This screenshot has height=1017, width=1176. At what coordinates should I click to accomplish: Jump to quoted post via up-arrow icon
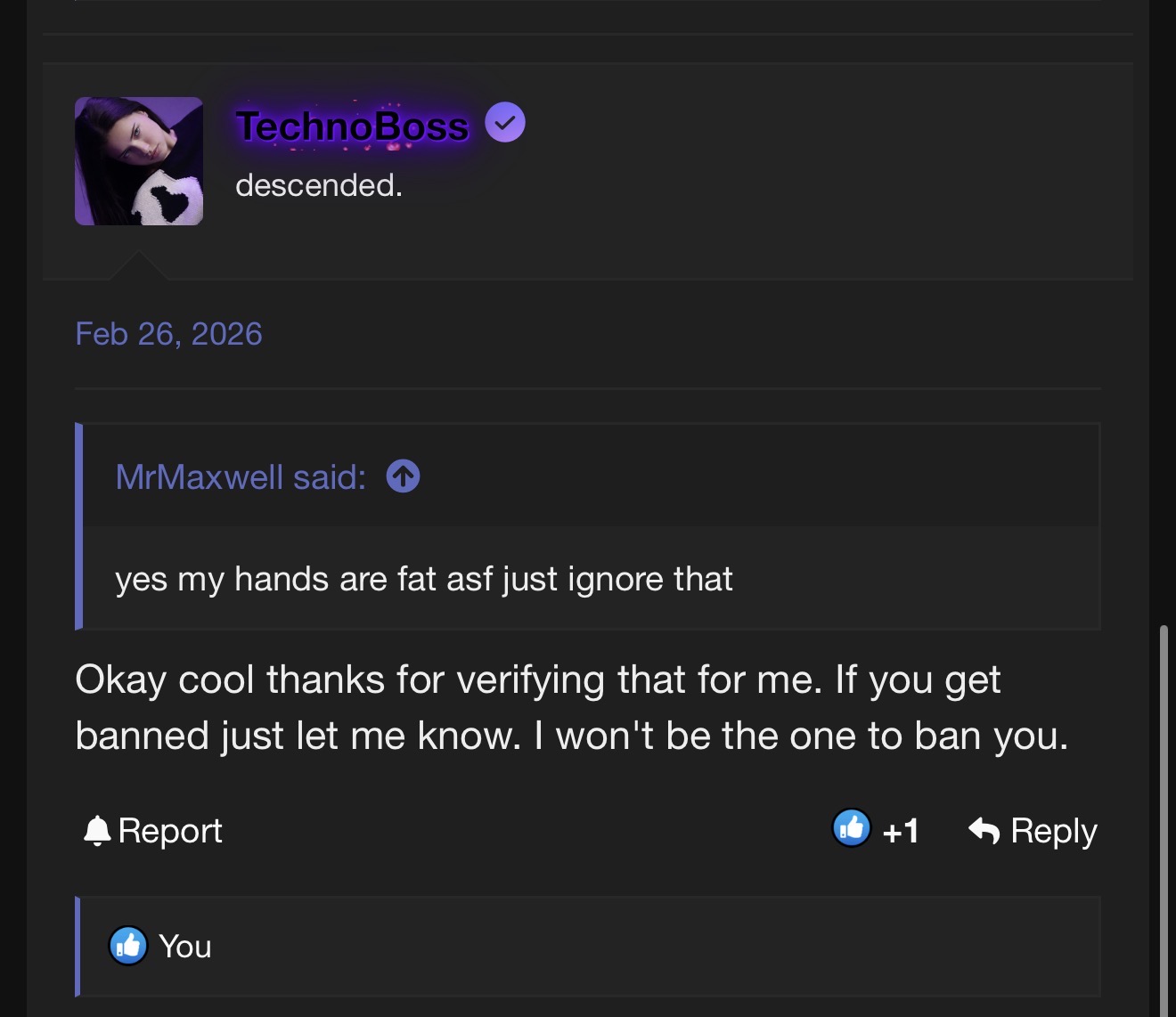pyautogui.click(x=403, y=476)
